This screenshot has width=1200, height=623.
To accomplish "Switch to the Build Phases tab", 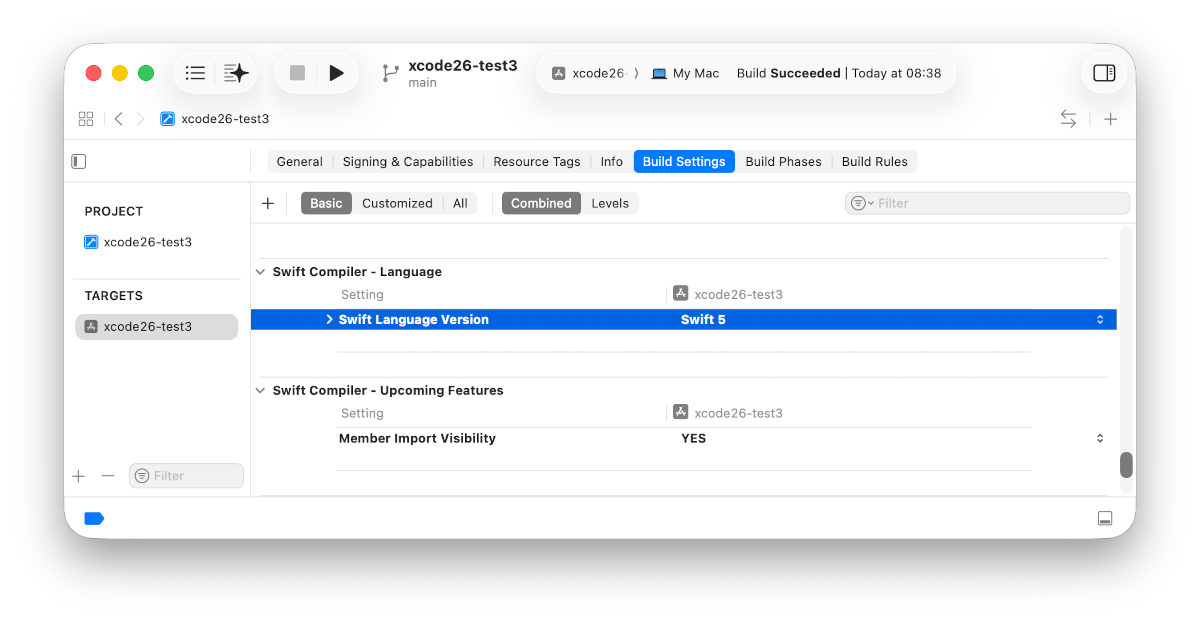I will click(783, 162).
